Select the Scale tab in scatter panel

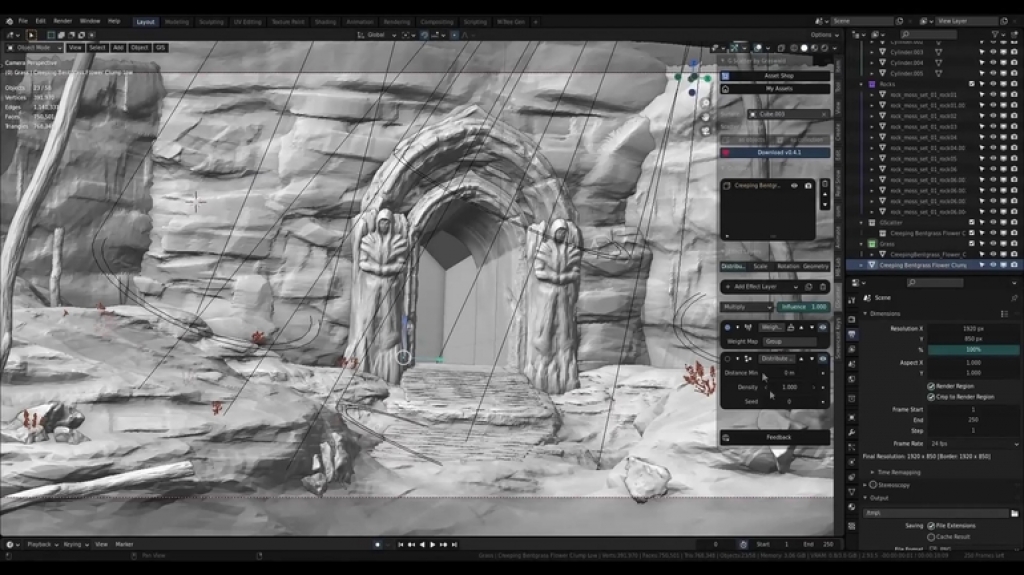[x=760, y=267]
